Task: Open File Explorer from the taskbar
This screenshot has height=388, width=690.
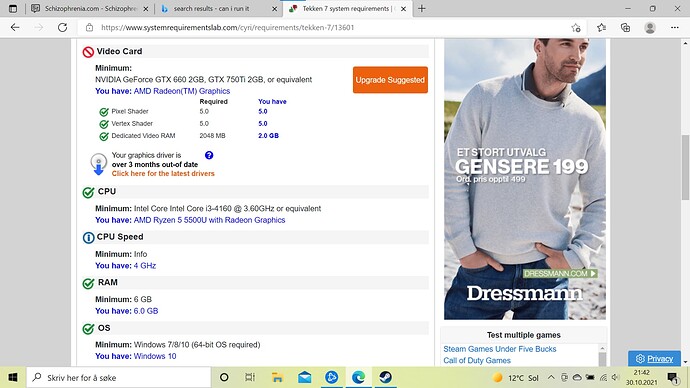Action: pos(277,377)
